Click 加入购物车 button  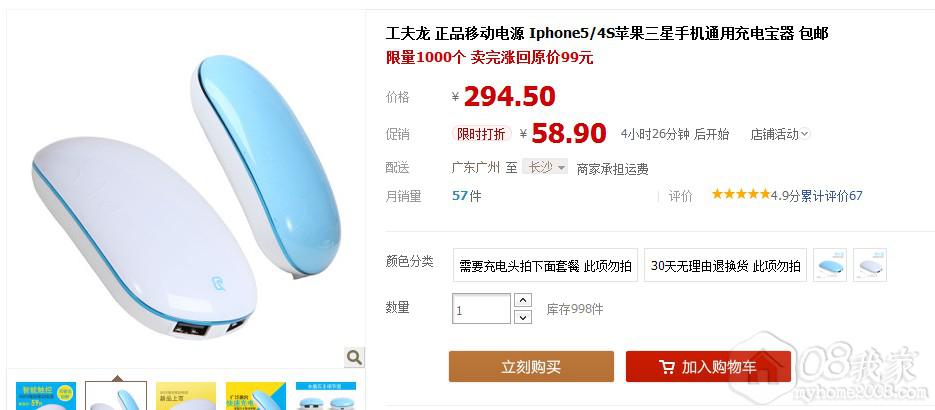coord(708,366)
